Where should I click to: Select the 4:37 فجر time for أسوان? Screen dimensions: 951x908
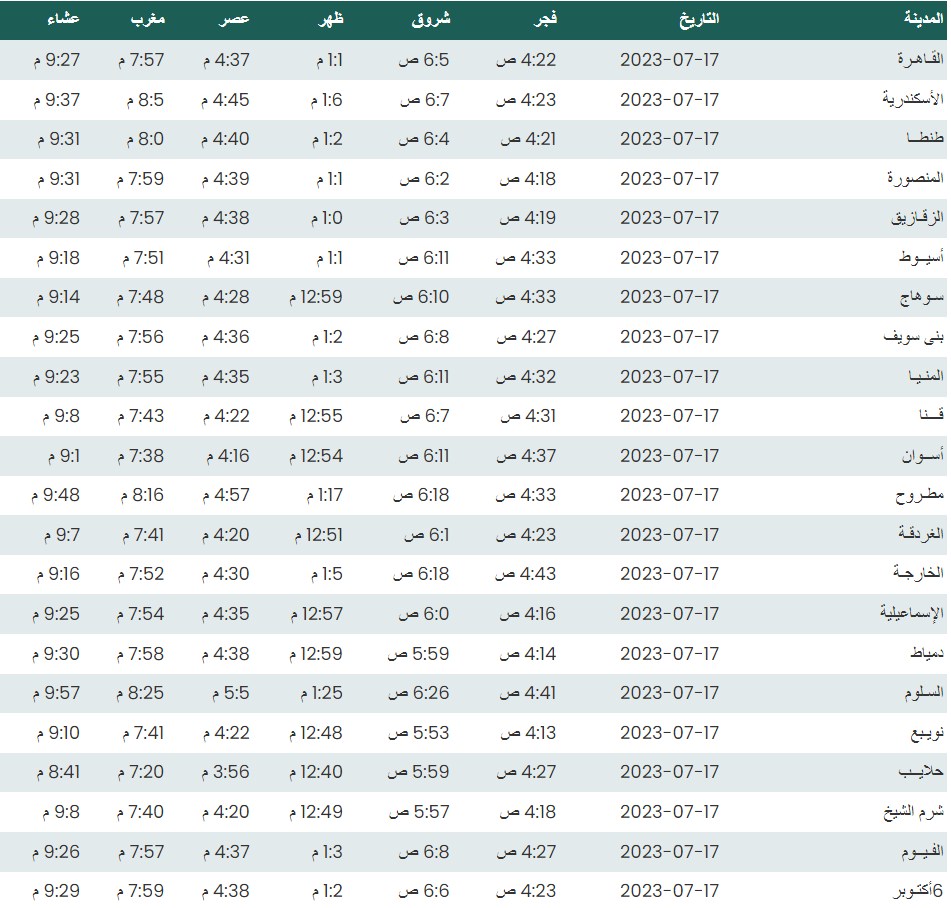[x=526, y=456]
